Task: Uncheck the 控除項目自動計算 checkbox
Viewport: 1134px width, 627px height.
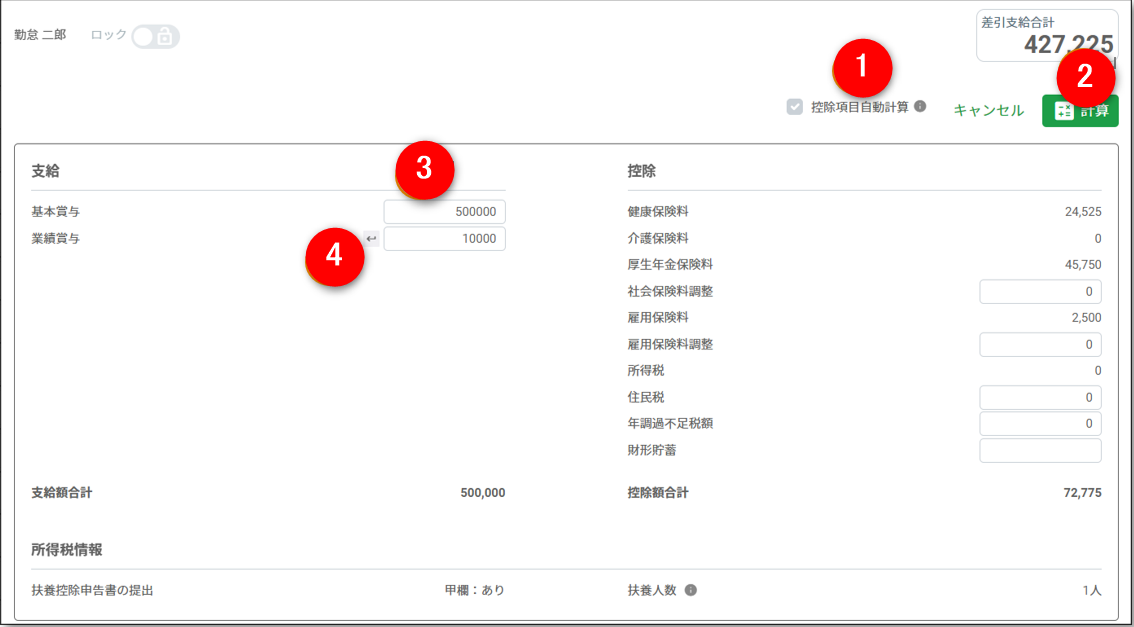Action: pos(795,107)
